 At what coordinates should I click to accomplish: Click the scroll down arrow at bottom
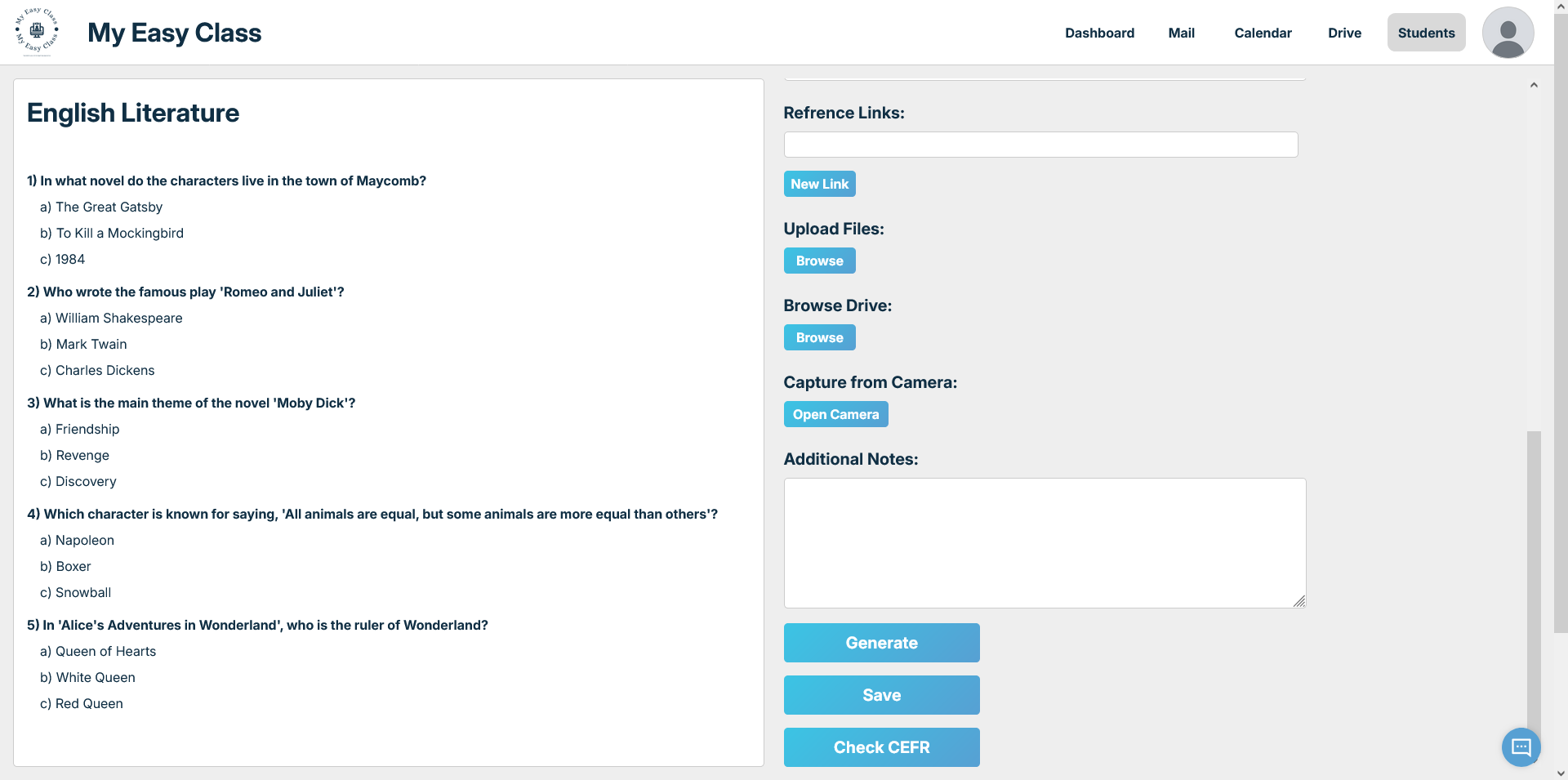click(x=1561, y=773)
